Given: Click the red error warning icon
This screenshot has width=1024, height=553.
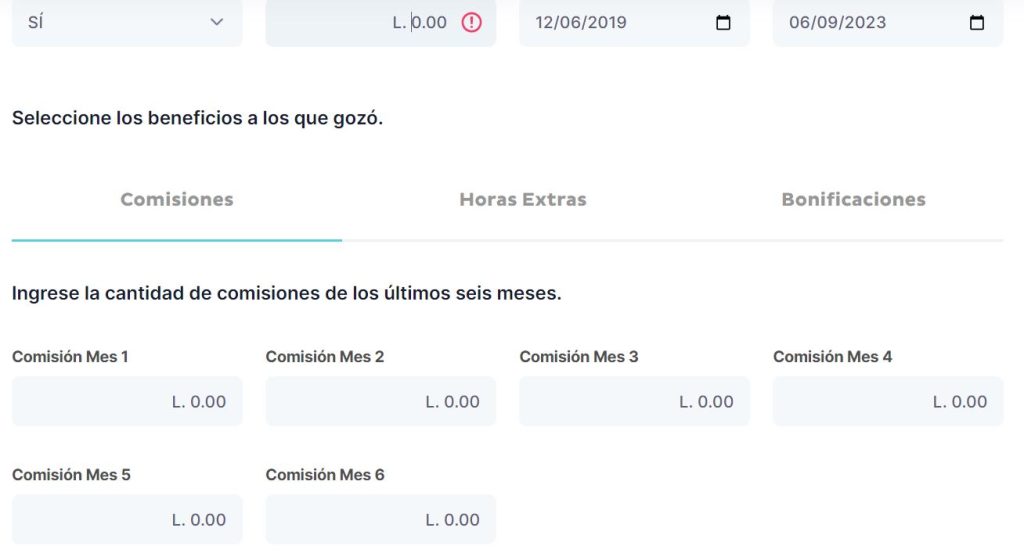Looking at the screenshot, I should [471, 22].
